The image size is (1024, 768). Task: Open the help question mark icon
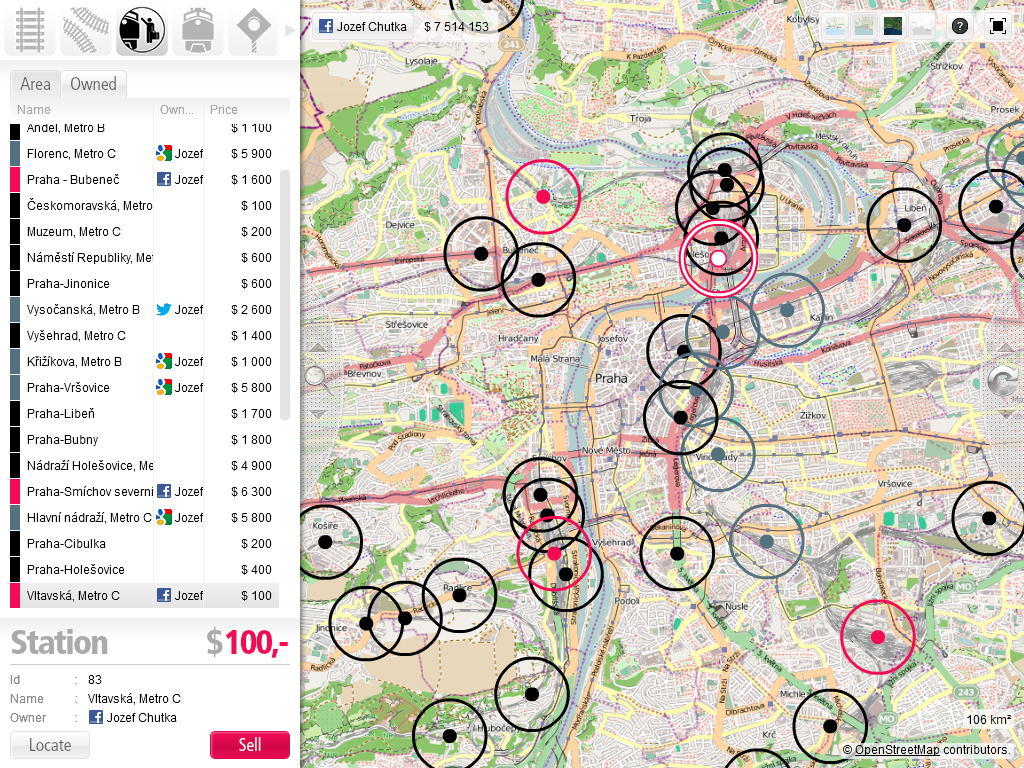pos(959,26)
